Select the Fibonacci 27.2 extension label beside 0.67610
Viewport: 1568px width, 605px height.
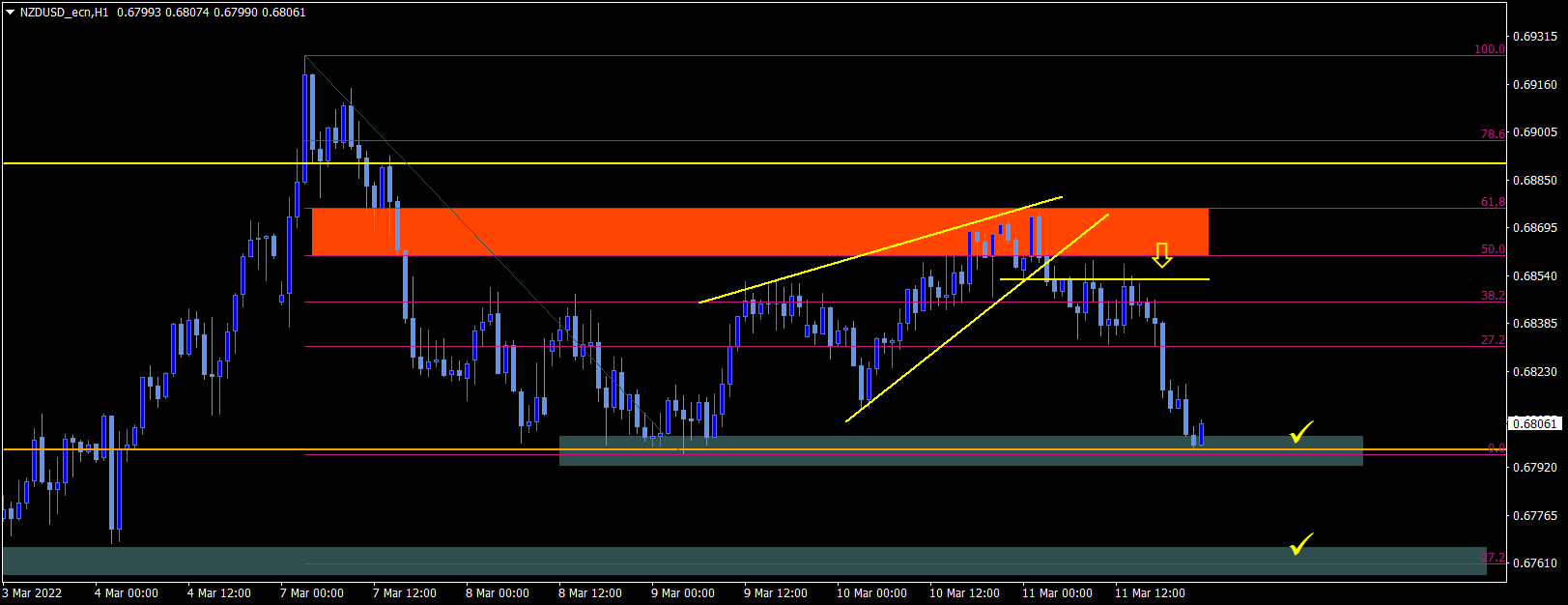coord(1493,558)
